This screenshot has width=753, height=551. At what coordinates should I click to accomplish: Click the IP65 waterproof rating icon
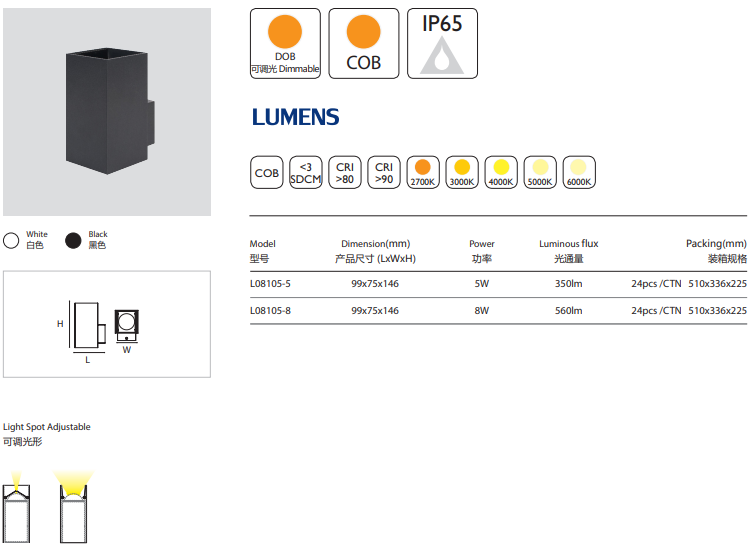coord(442,43)
